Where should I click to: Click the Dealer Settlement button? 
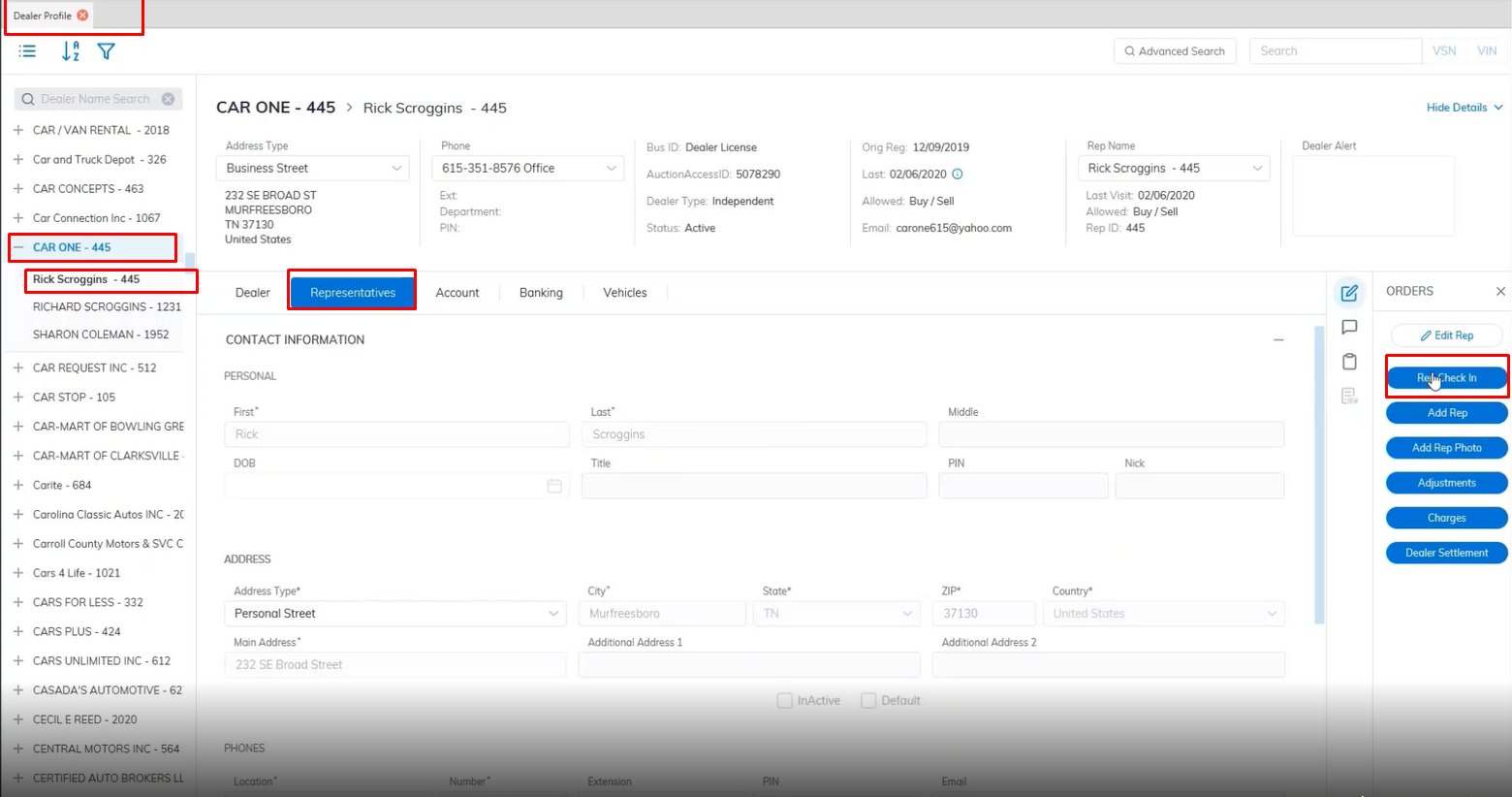tap(1446, 553)
